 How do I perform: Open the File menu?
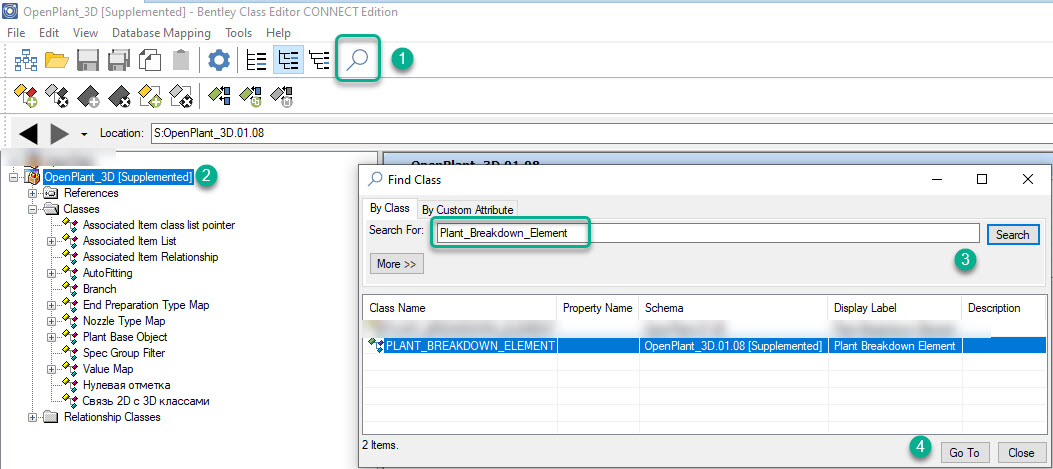click(15, 33)
